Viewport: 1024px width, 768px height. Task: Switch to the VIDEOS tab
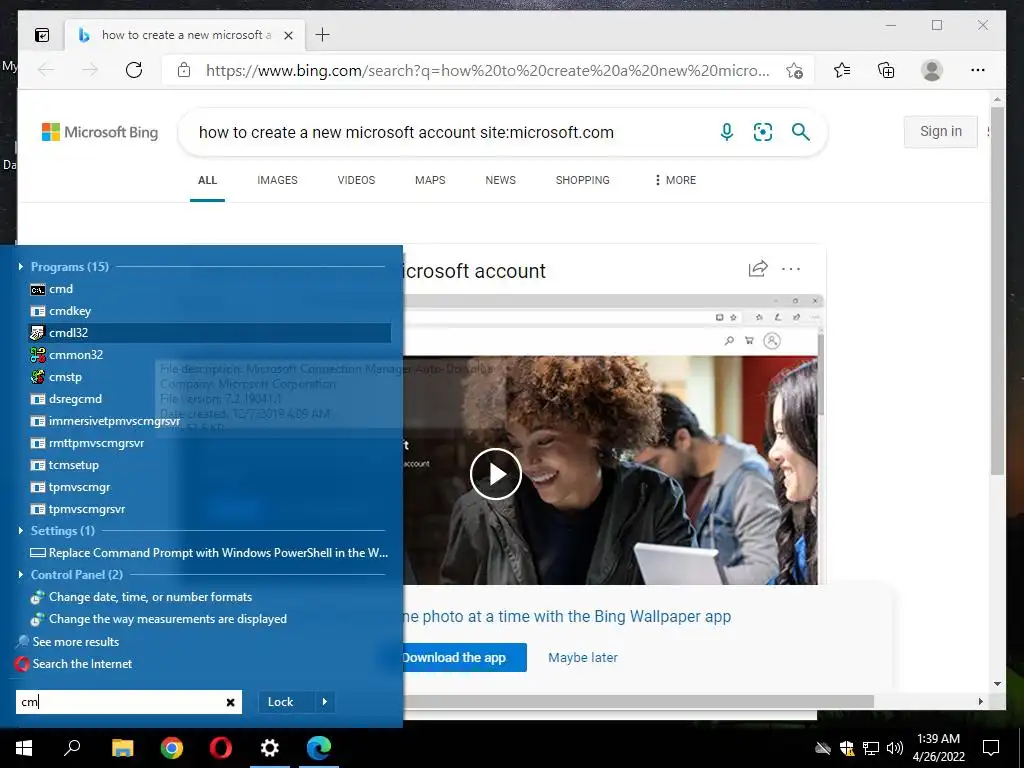pyautogui.click(x=356, y=180)
